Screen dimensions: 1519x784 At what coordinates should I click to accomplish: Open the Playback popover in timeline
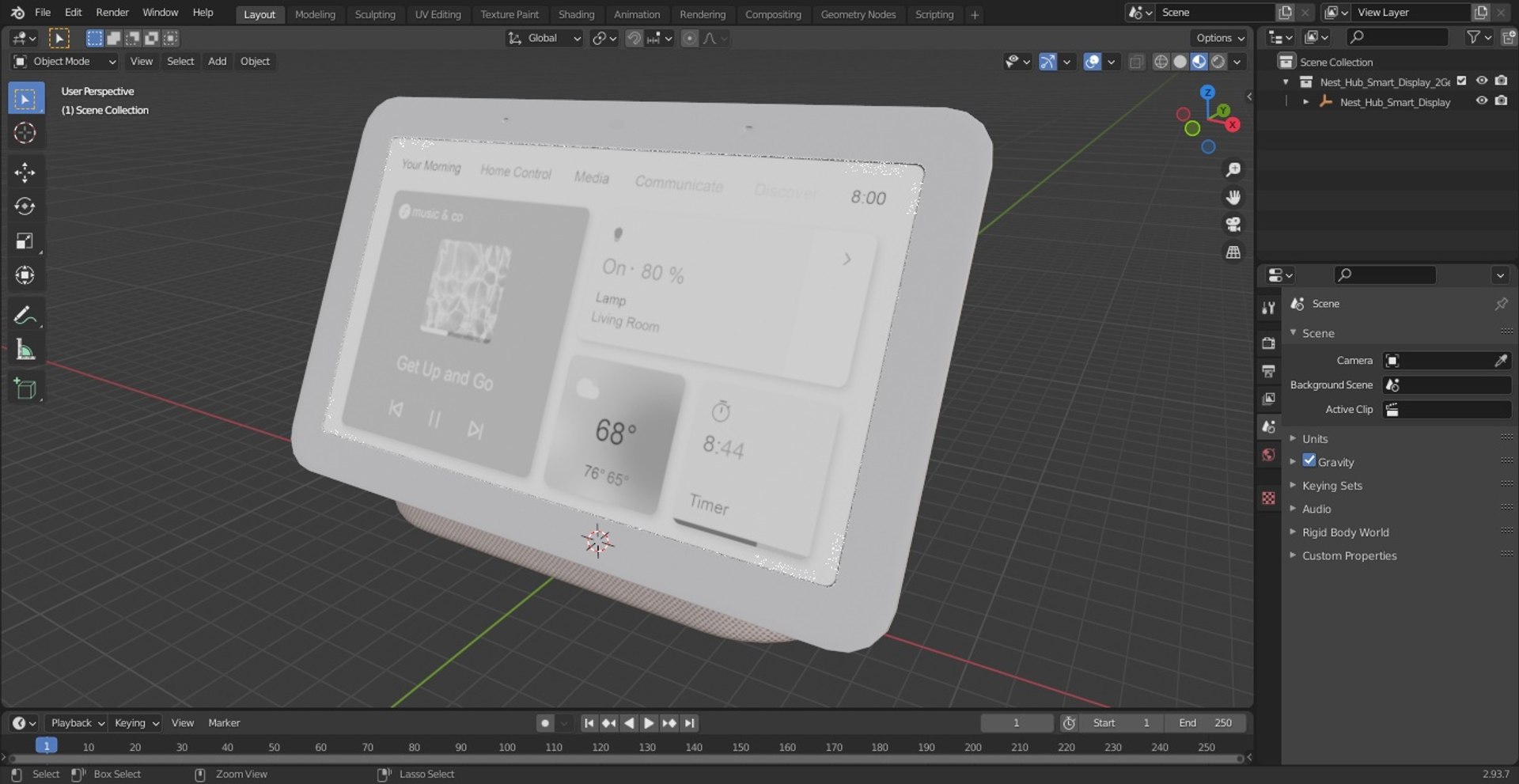(76, 723)
